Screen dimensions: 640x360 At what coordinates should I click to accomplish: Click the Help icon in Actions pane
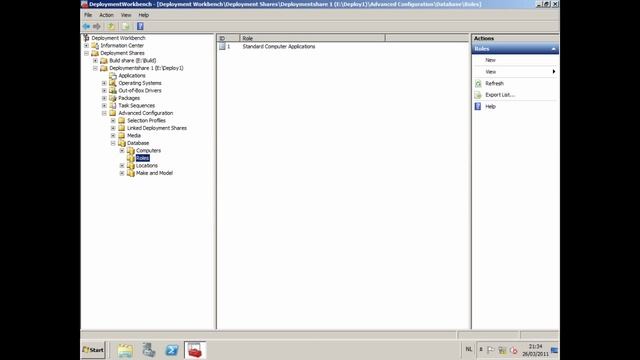[x=478, y=107]
